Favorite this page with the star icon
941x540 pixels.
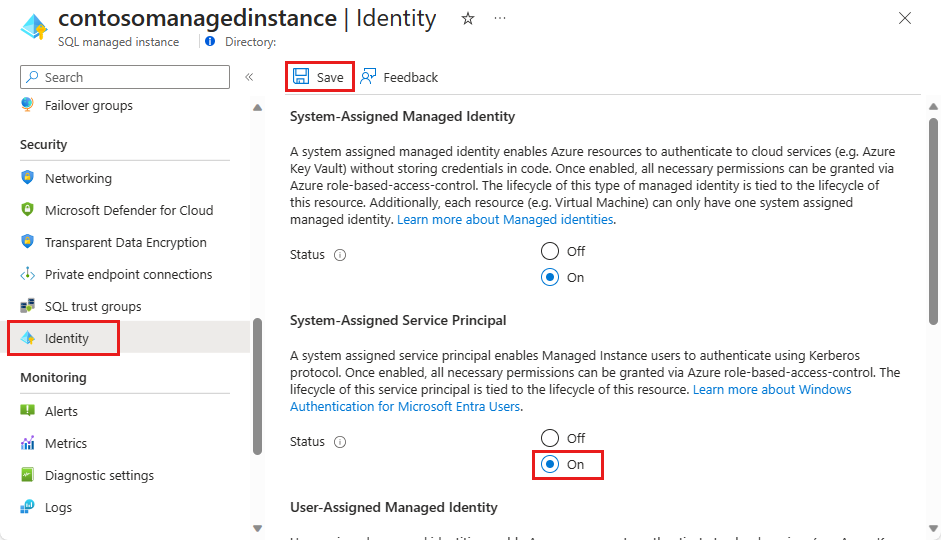pos(468,19)
